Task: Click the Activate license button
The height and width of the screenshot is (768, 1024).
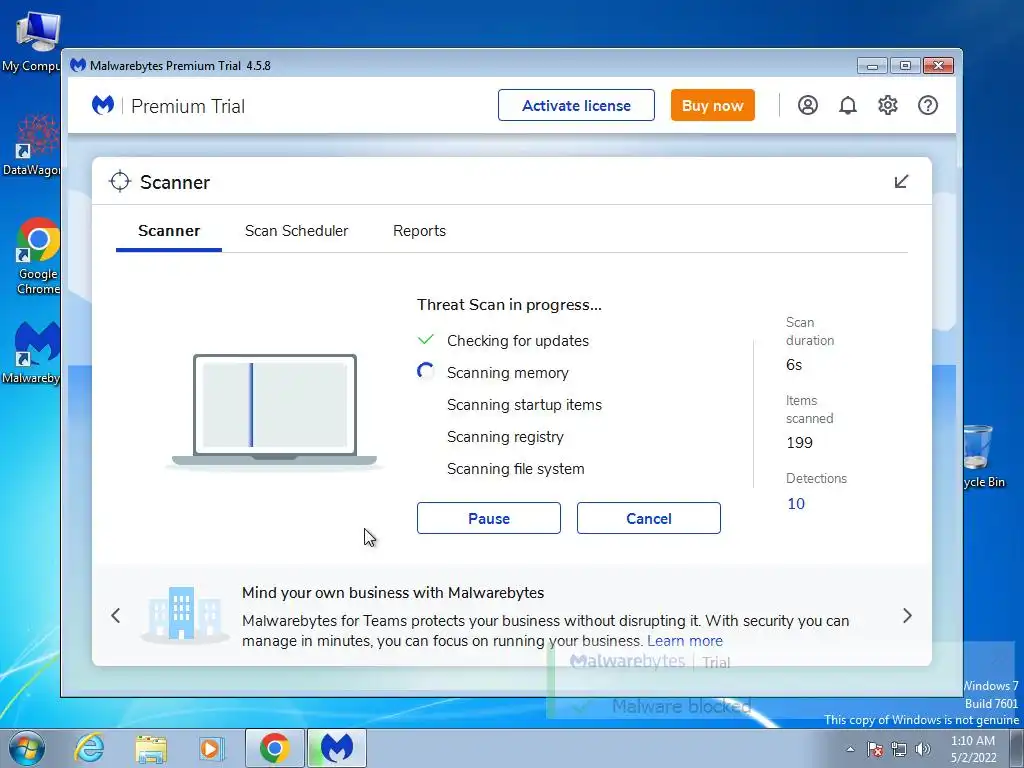Action: pyautogui.click(x=576, y=105)
